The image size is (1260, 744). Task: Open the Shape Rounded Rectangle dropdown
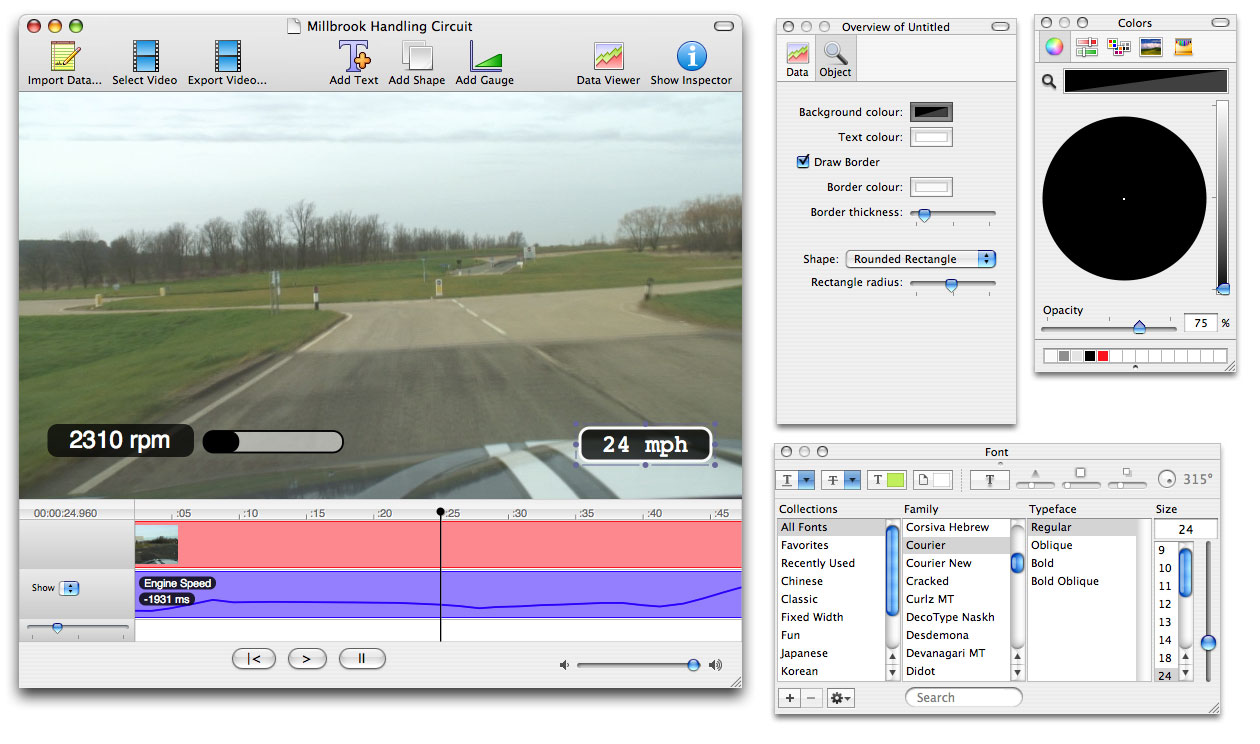(921, 259)
